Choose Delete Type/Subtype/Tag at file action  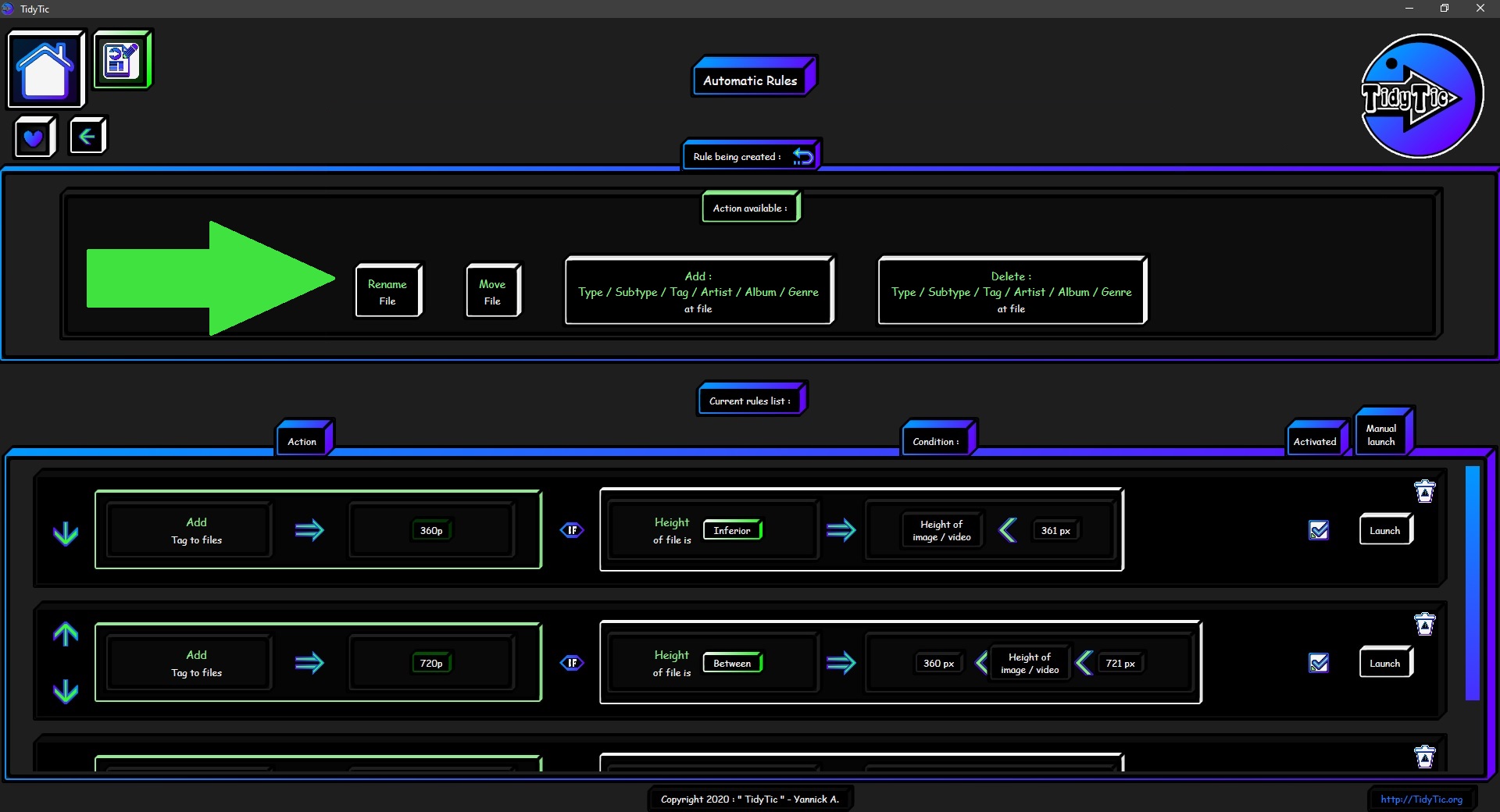click(1012, 290)
